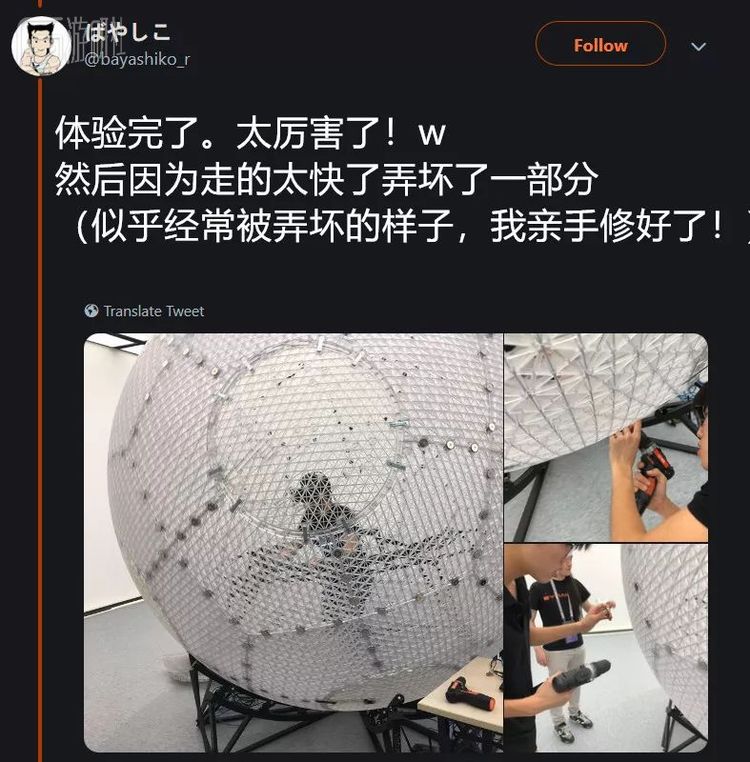The image size is (750, 762).
Task: Click the ばやしこ display name
Action: coord(128,33)
